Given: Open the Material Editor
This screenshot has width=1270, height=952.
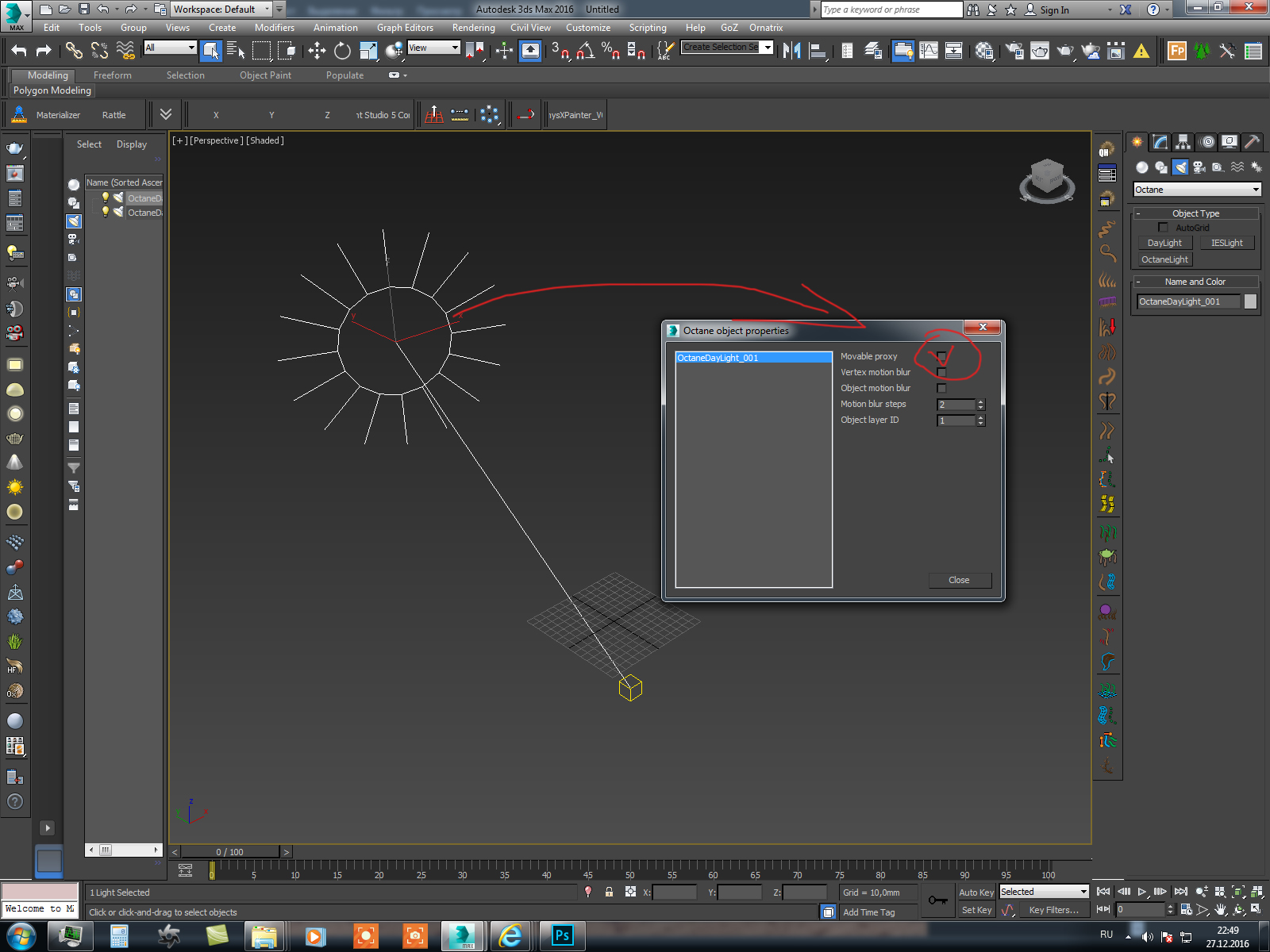Looking at the screenshot, I should (x=985, y=51).
